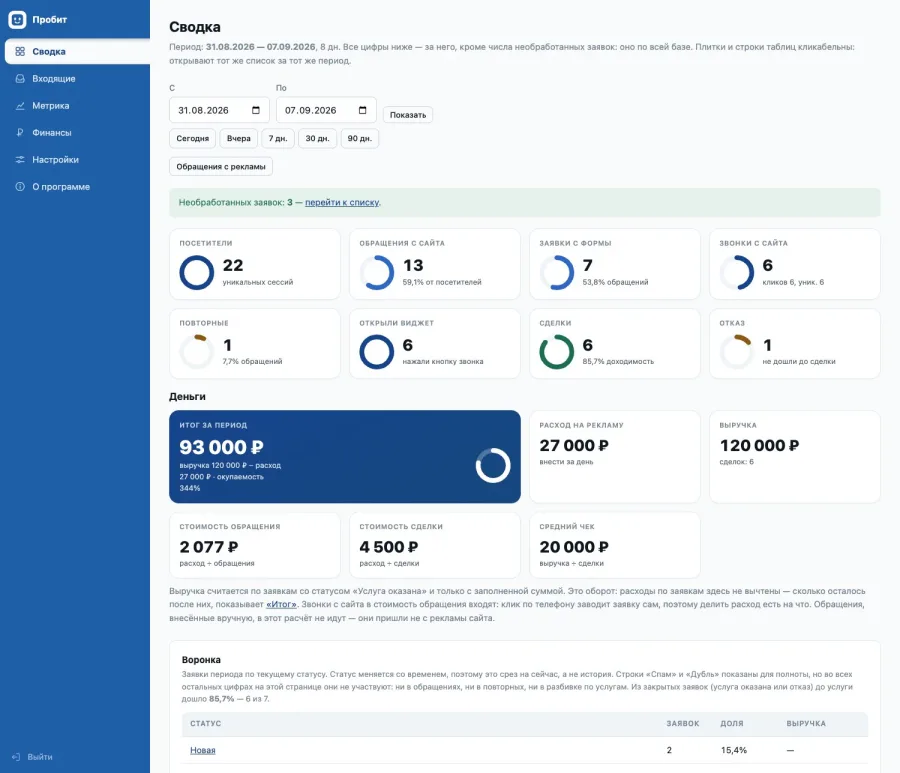This screenshot has height=773, width=900.
Task: Click the end date field 07.09.2026
Action: [326, 110]
